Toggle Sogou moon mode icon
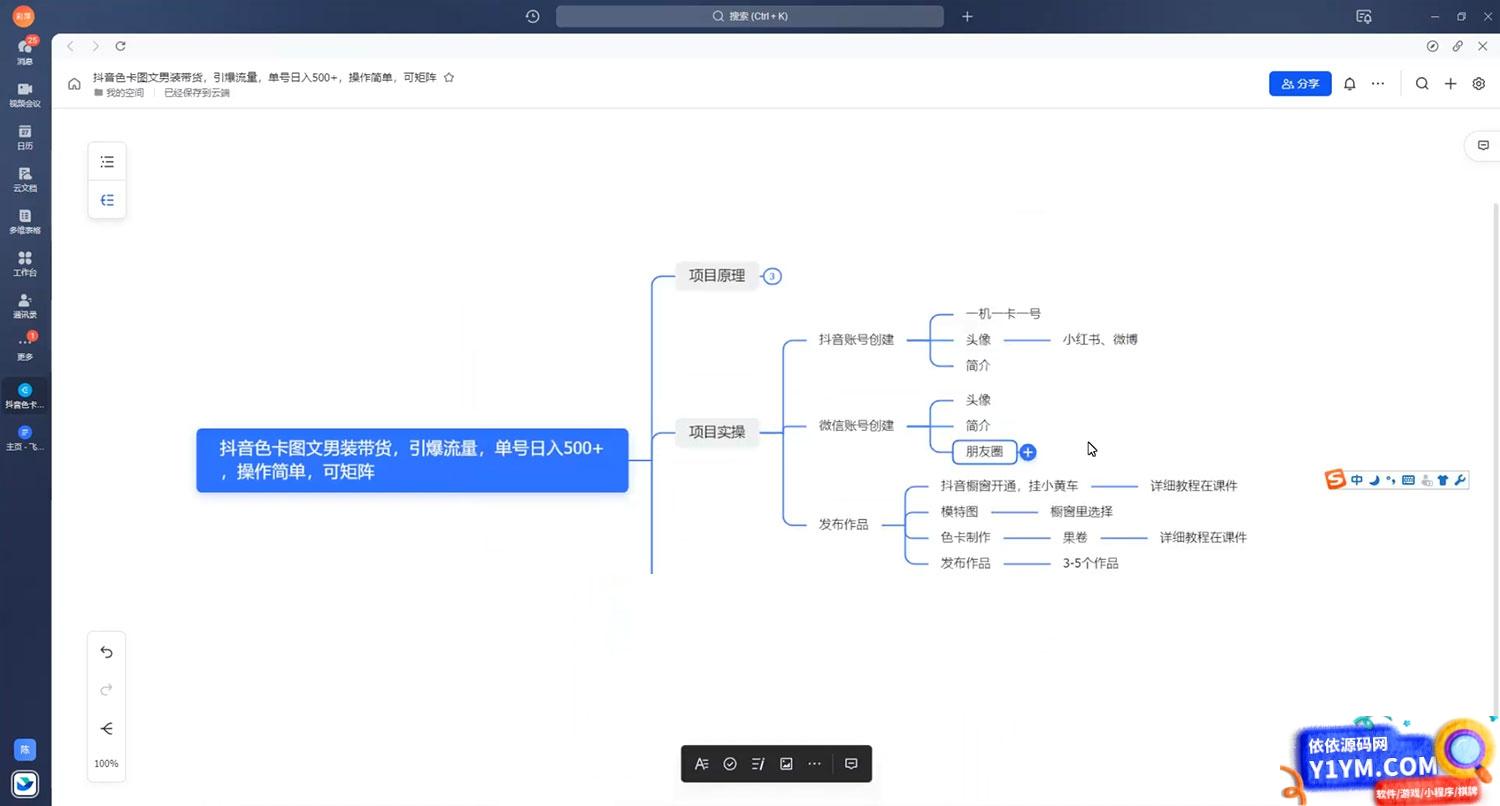Viewport: 1500px width, 806px height. (1374, 481)
